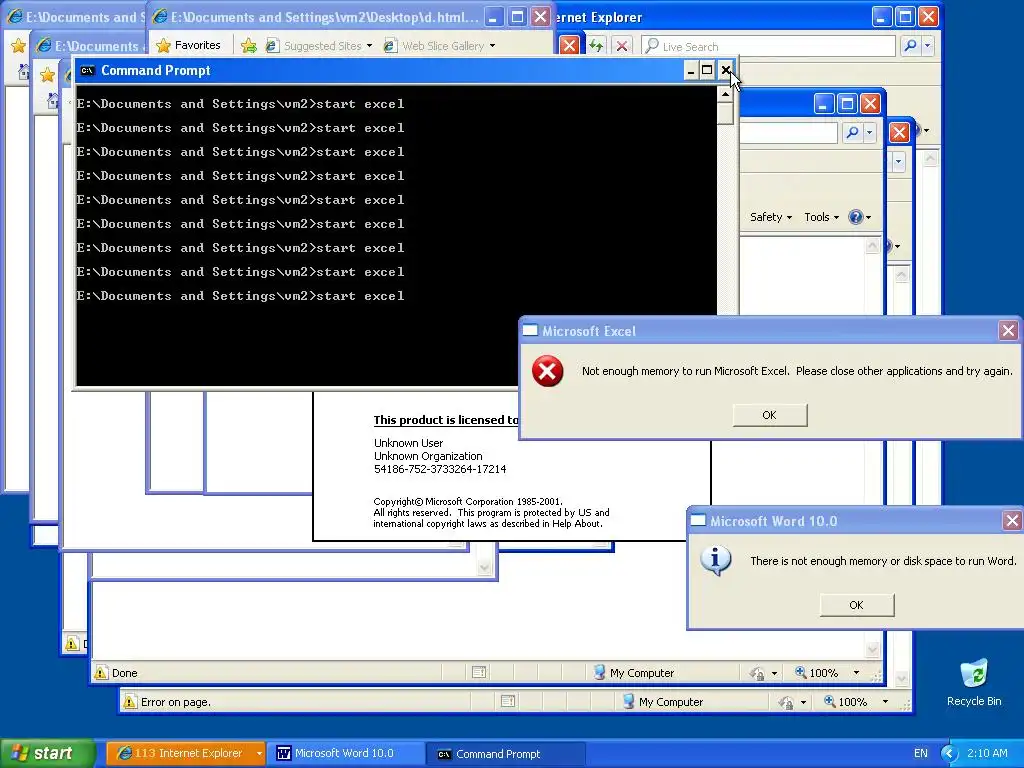The height and width of the screenshot is (768, 1024).
Task: Click OK in the Microsoft Excel error dialog
Action: (770, 415)
